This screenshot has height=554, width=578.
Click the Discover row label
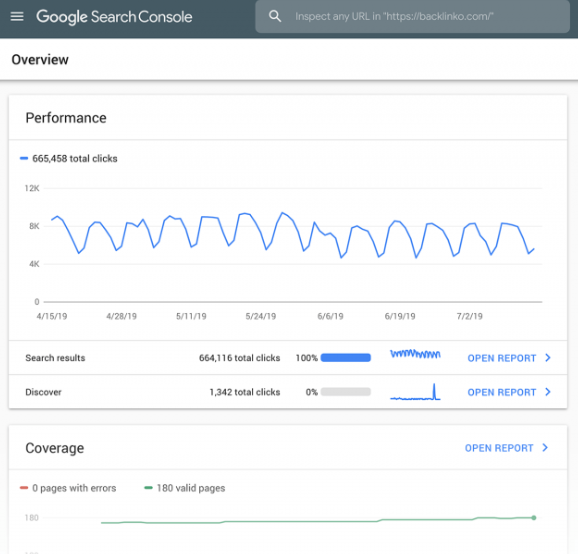click(43, 392)
